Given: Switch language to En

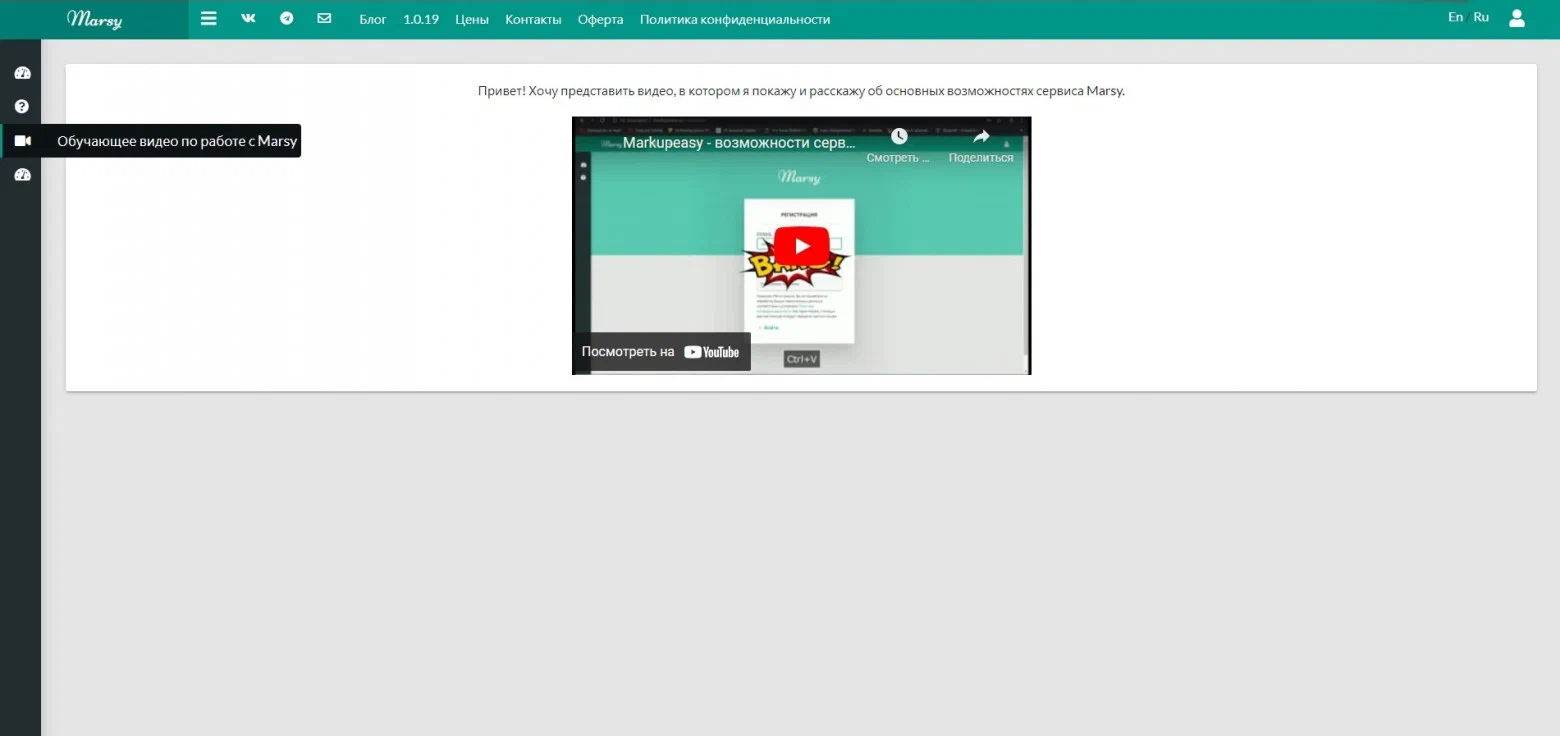Looking at the screenshot, I should 1455,17.
